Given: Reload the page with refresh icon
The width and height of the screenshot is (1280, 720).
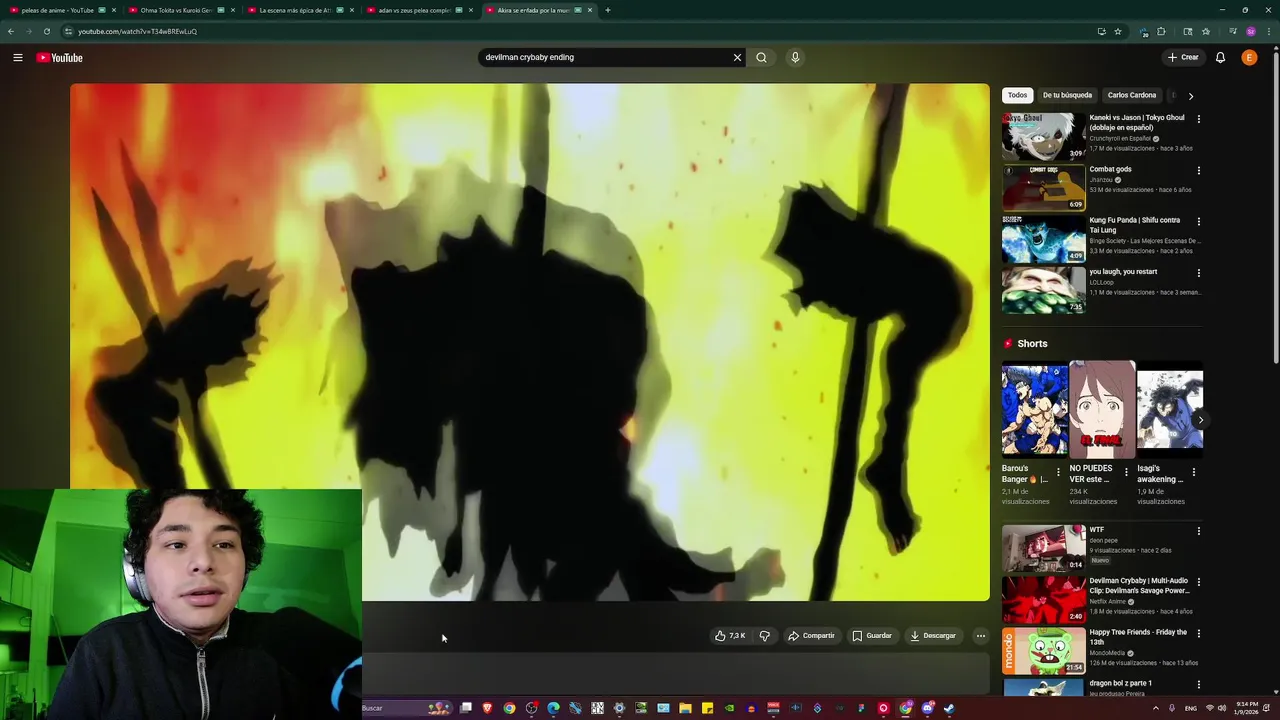Looking at the screenshot, I should (x=46, y=31).
